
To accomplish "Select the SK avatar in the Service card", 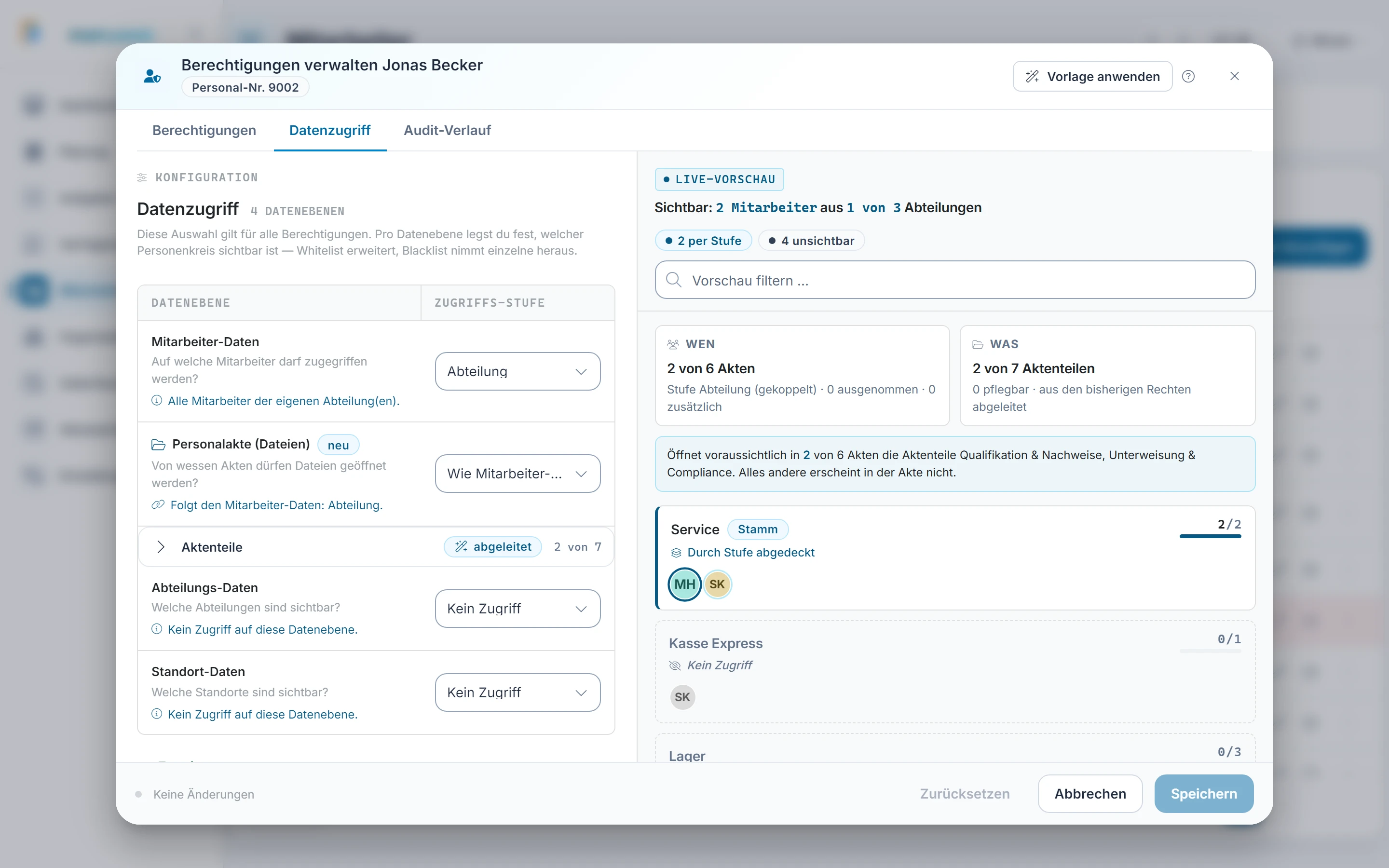I will (718, 584).
